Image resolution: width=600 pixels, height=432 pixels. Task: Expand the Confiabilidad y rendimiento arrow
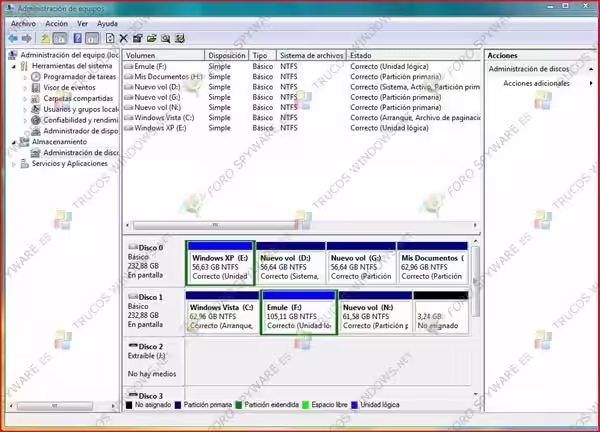25,121
